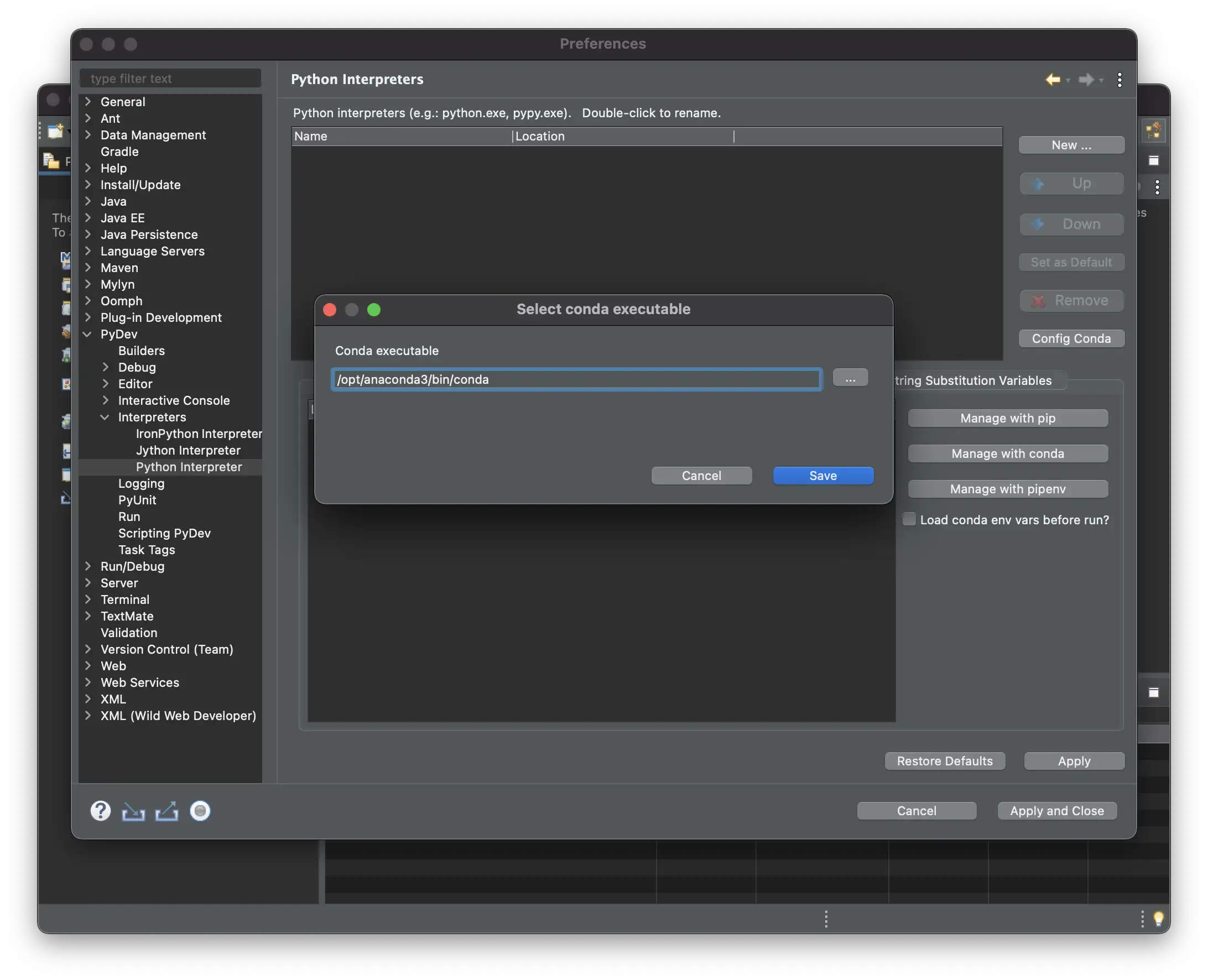Select Jython Interpreter in the tree
1208x980 pixels.
(188, 451)
